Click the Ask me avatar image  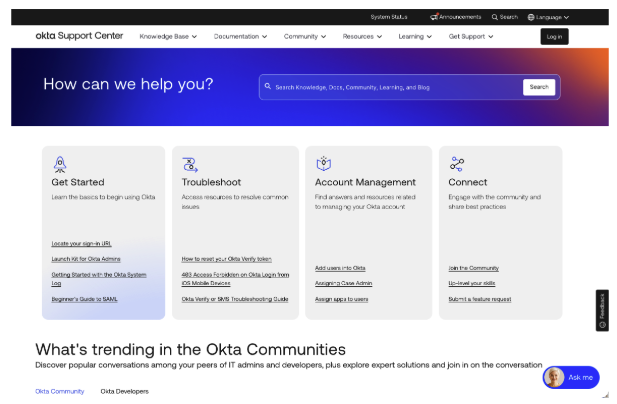tap(554, 377)
